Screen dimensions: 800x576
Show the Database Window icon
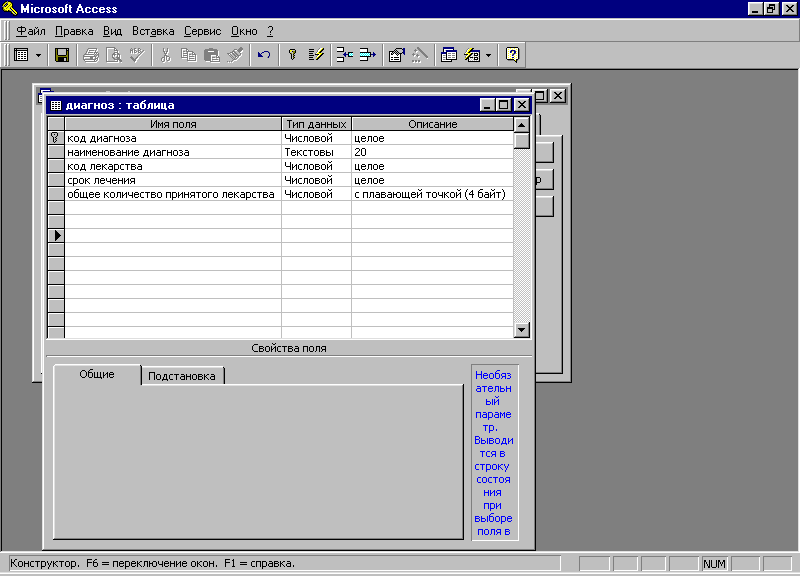448,55
